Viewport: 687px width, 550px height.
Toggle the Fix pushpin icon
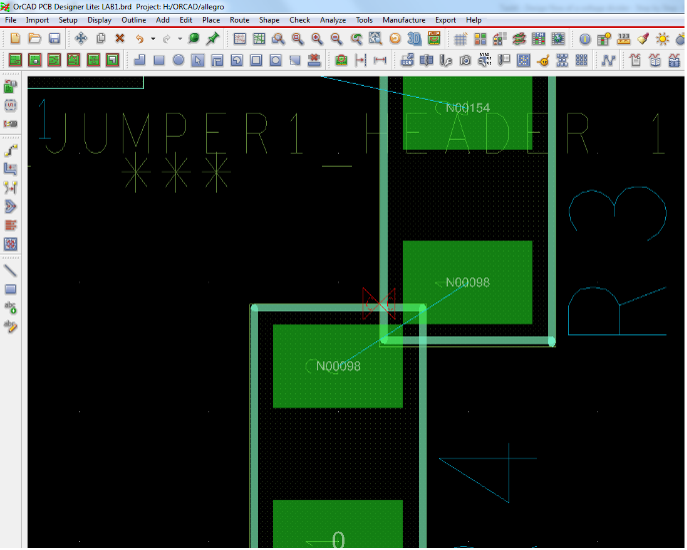[x=212, y=38]
